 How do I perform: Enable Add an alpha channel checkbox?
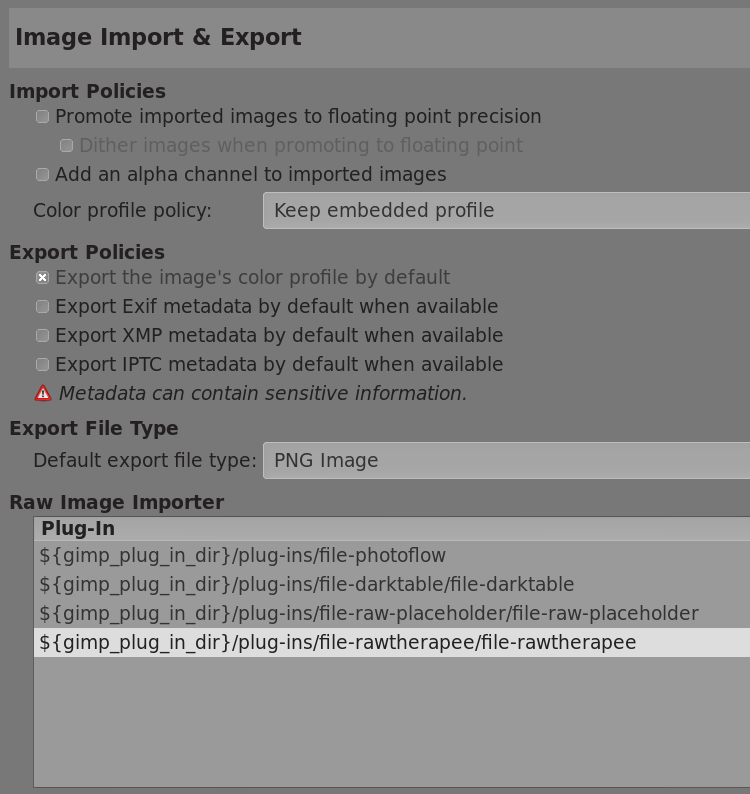[43, 175]
